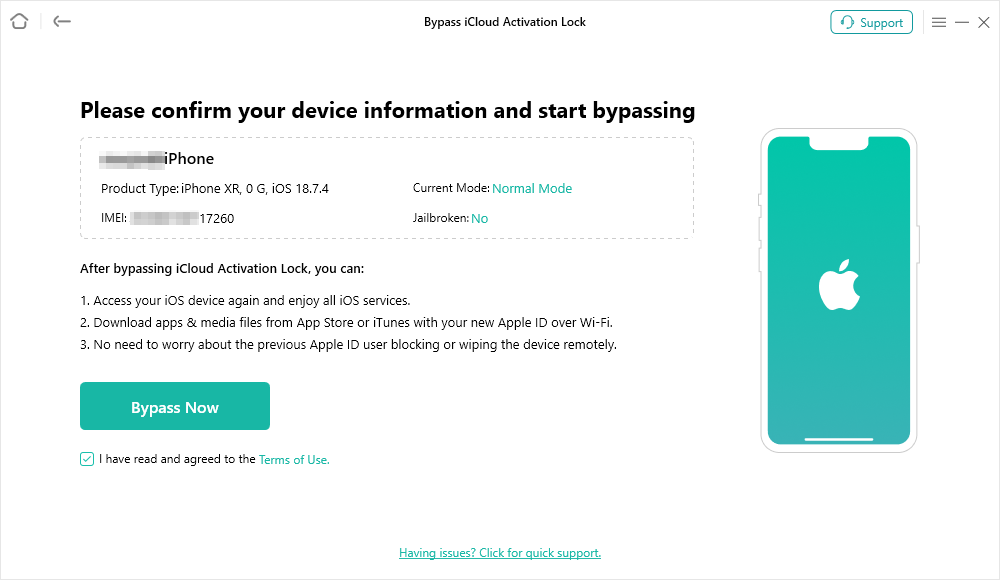Minimize the application window
The width and height of the screenshot is (1000, 580).
point(962,22)
